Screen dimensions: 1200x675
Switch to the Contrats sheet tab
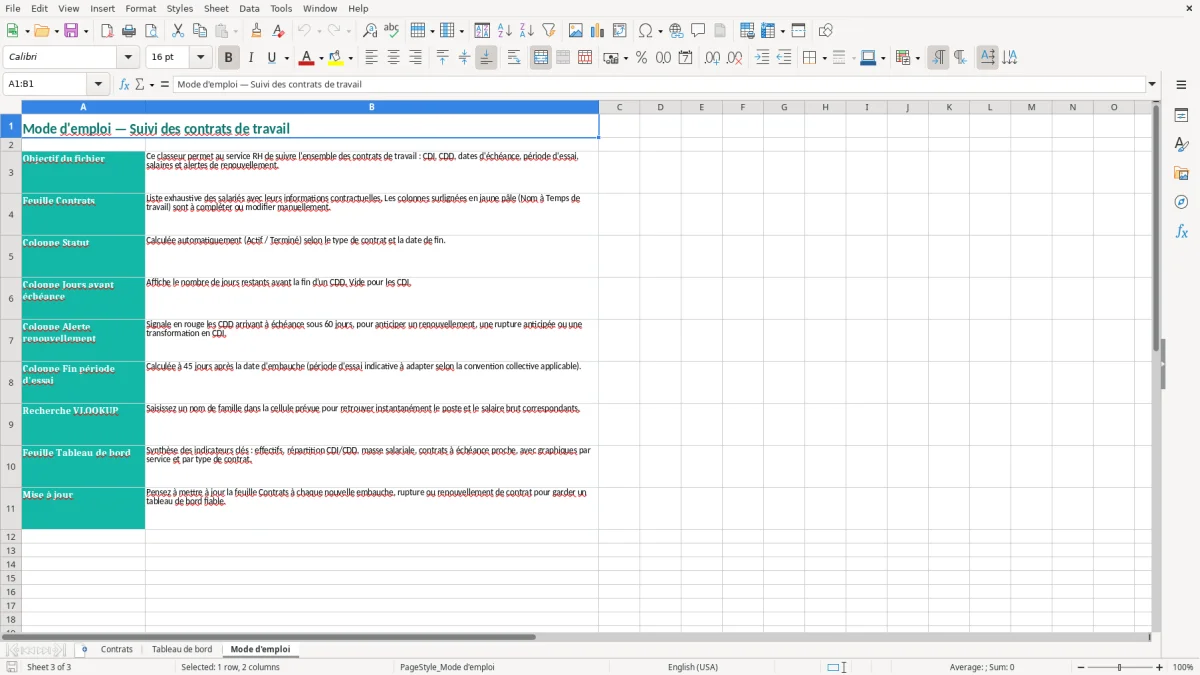pyautogui.click(x=117, y=649)
